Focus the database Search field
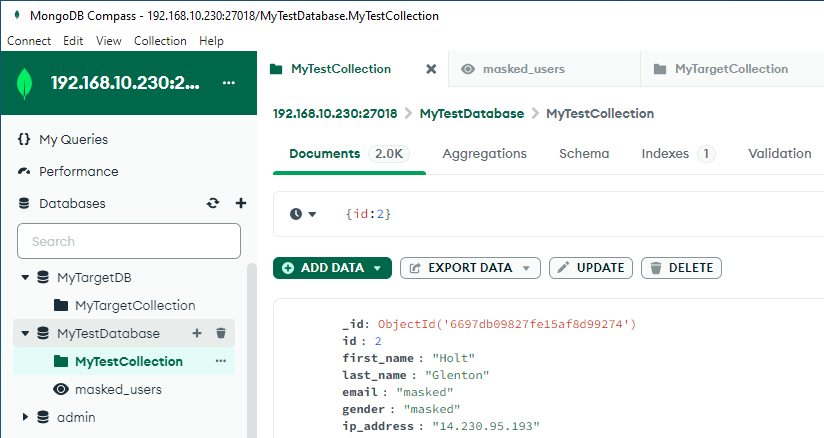 (129, 241)
